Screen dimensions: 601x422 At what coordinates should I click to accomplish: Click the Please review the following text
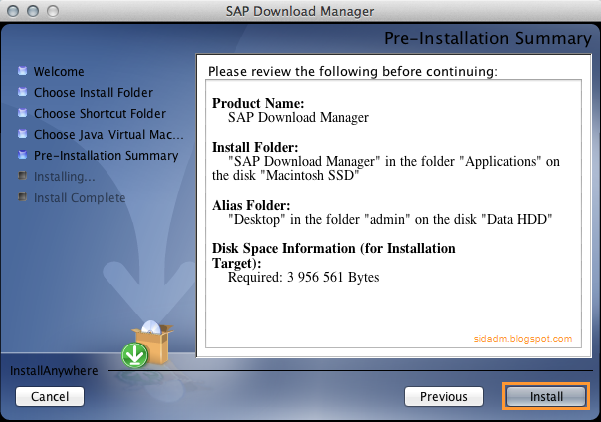pyautogui.click(x=353, y=72)
